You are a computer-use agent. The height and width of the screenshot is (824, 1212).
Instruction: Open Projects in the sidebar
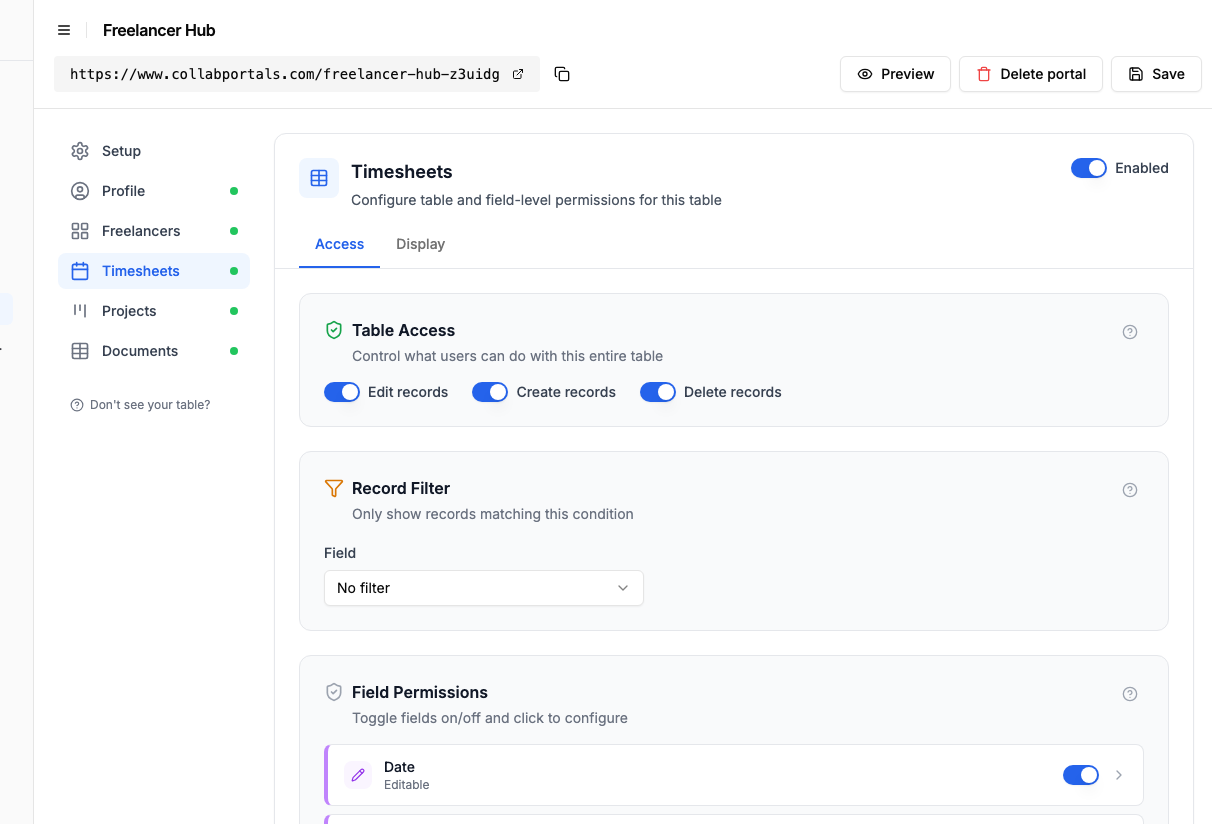click(154, 311)
